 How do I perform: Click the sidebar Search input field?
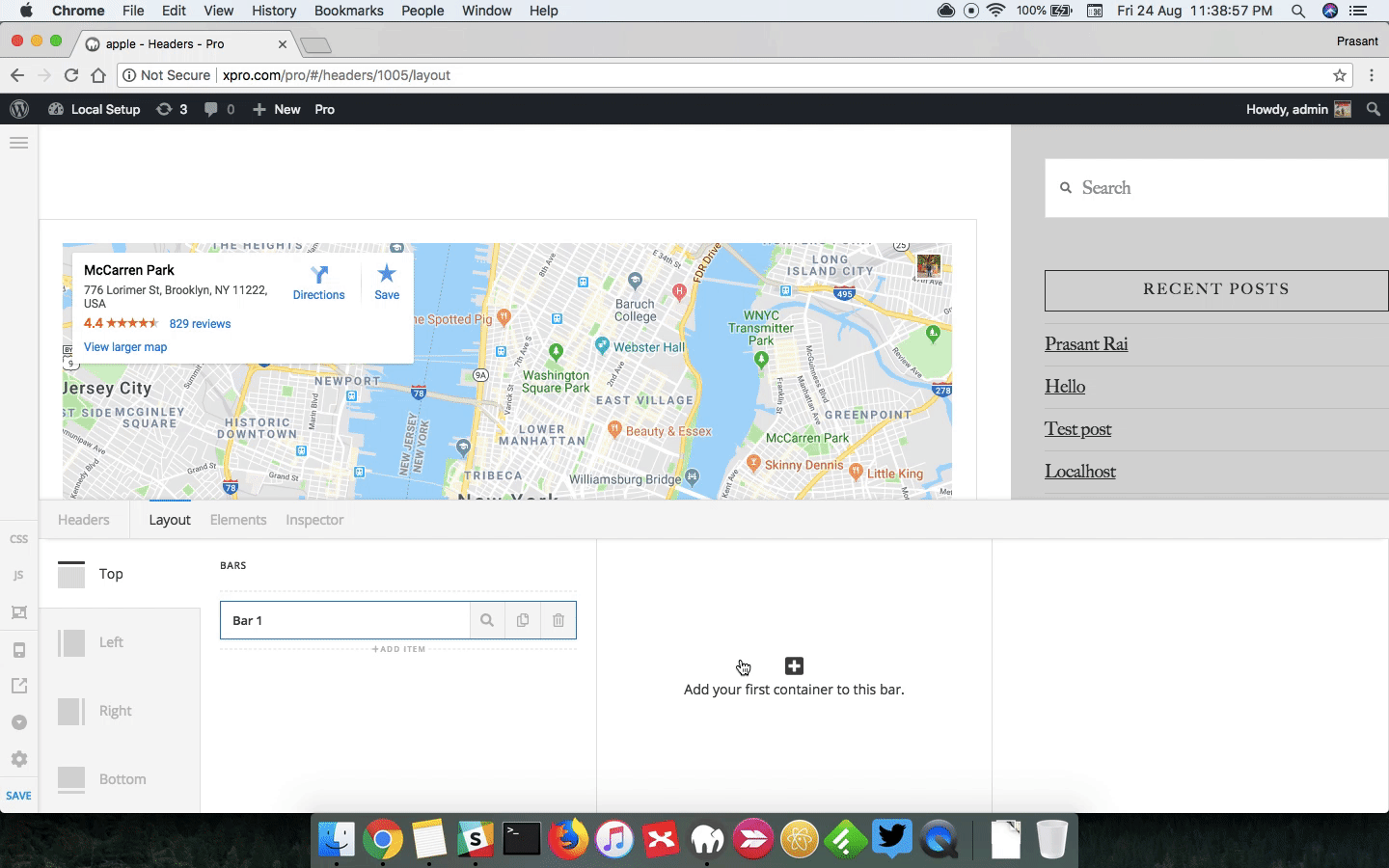pos(1216,188)
